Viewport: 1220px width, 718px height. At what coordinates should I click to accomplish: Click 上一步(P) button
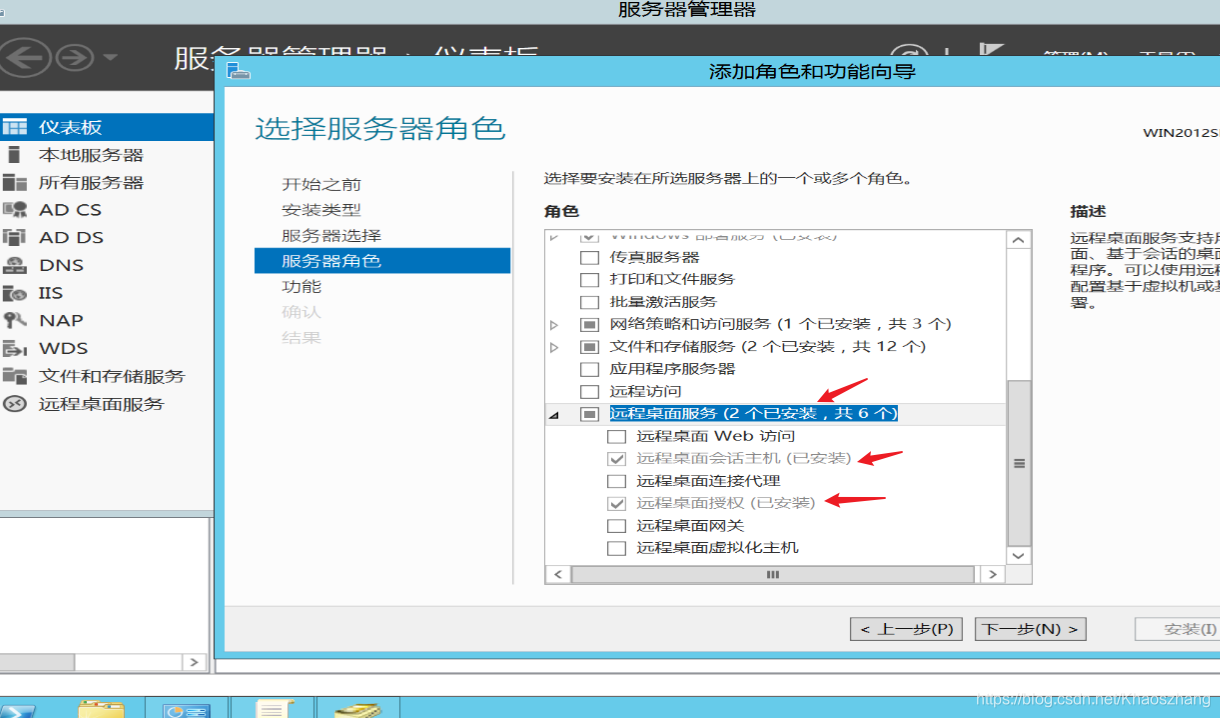907,629
